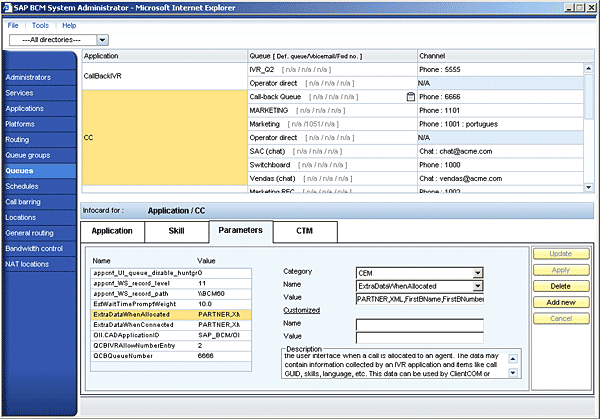Open the Help menu
This screenshot has height=419, width=600.
click(67, 24)
